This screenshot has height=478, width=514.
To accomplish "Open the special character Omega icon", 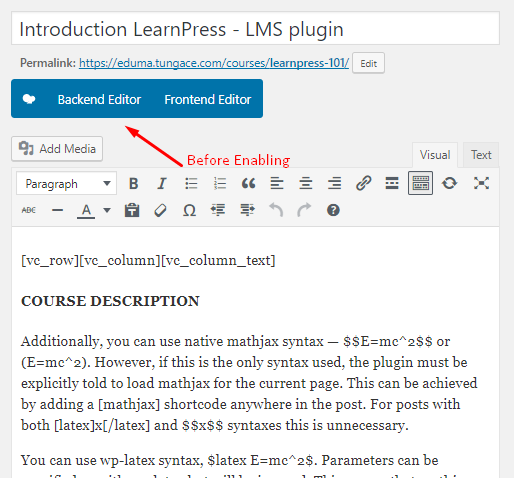I will click(189, 211).
